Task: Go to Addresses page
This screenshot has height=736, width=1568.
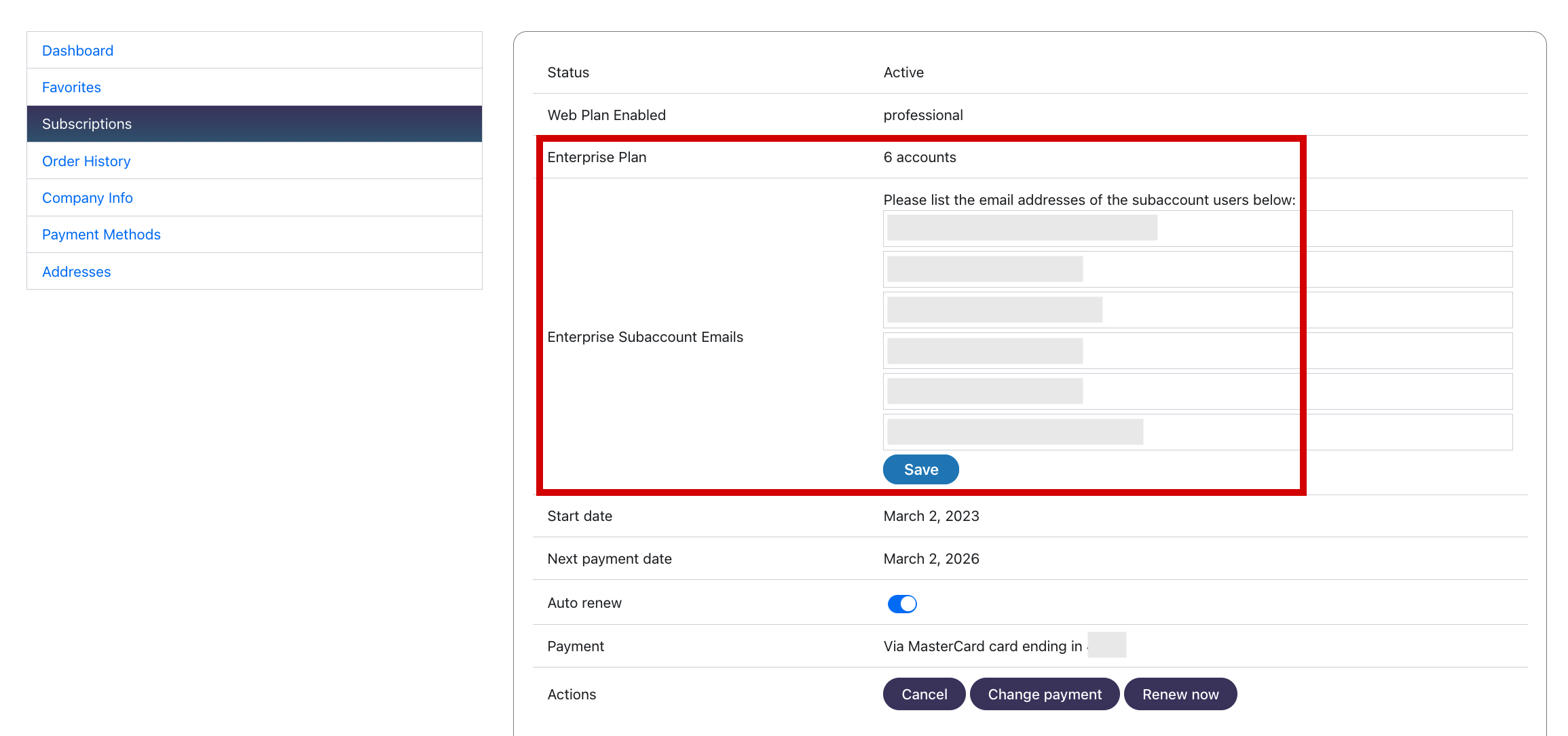Action: click(x=76, y=272)
